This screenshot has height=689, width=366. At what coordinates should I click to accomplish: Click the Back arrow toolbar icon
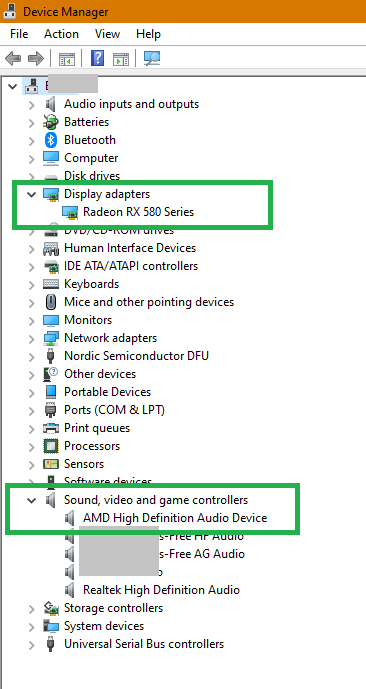click(x=13, y=58)
